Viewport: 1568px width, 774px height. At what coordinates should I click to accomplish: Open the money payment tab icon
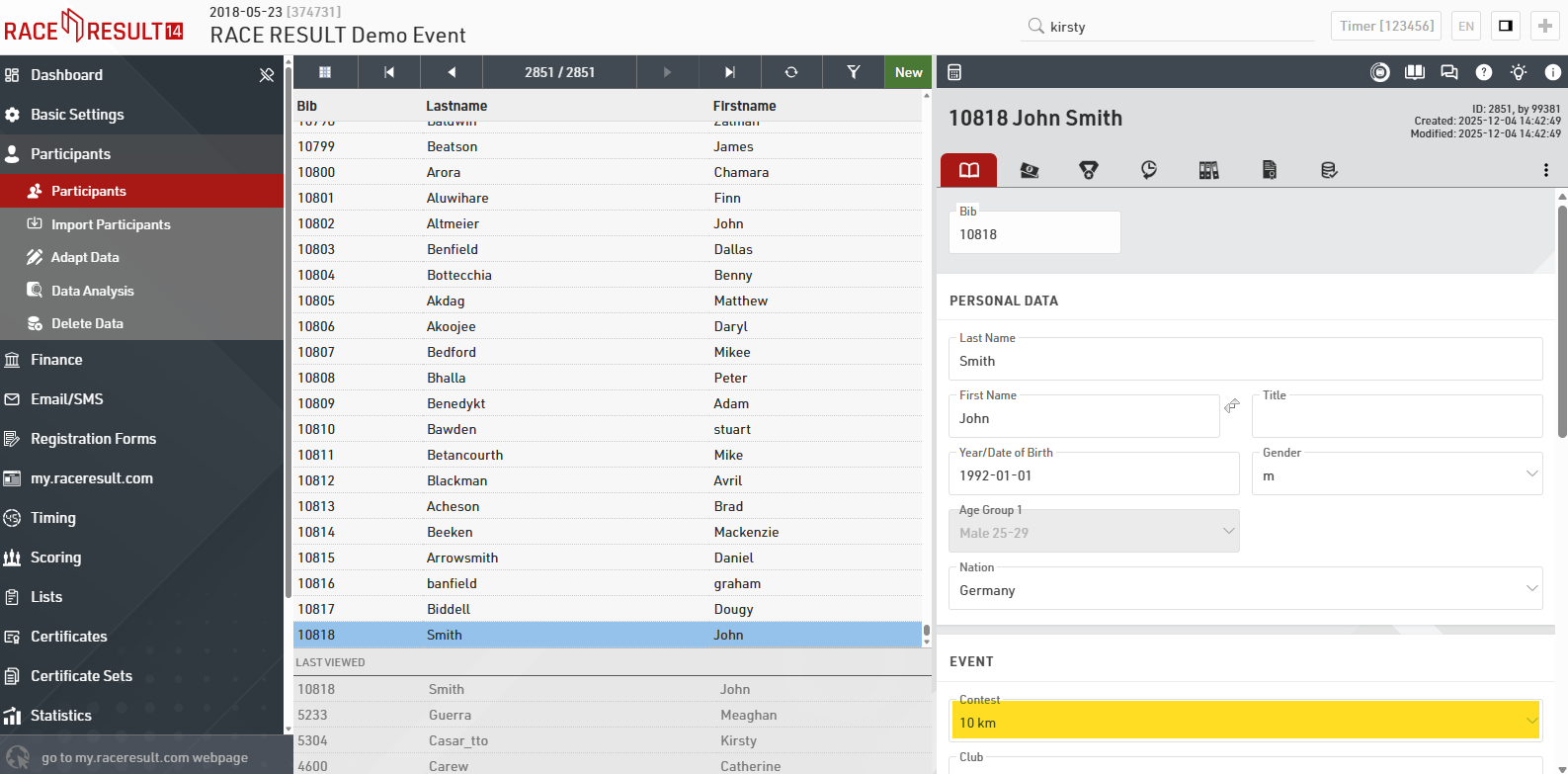(x=1030, y=170)
